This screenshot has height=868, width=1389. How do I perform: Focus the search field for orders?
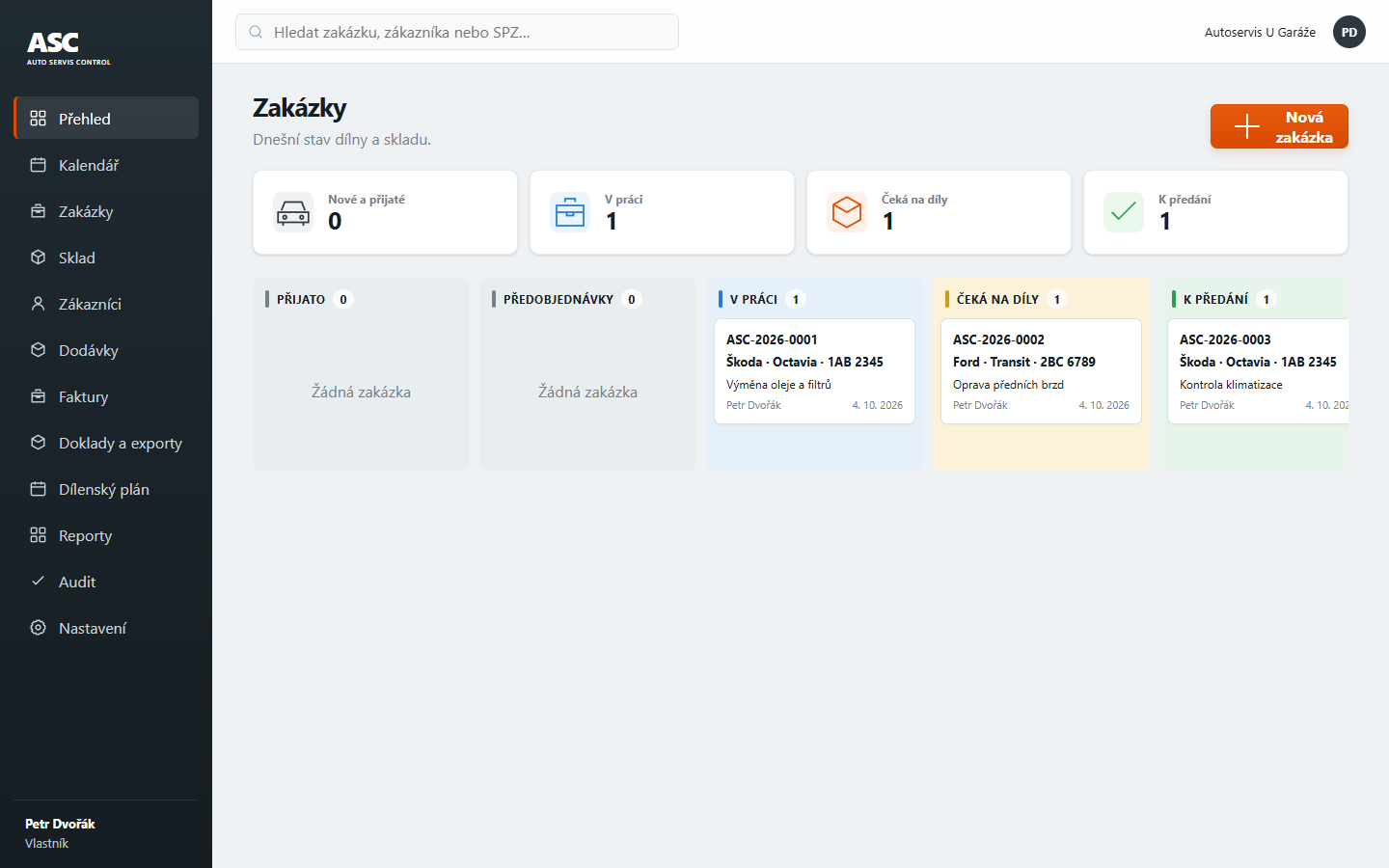coord(457,32)
